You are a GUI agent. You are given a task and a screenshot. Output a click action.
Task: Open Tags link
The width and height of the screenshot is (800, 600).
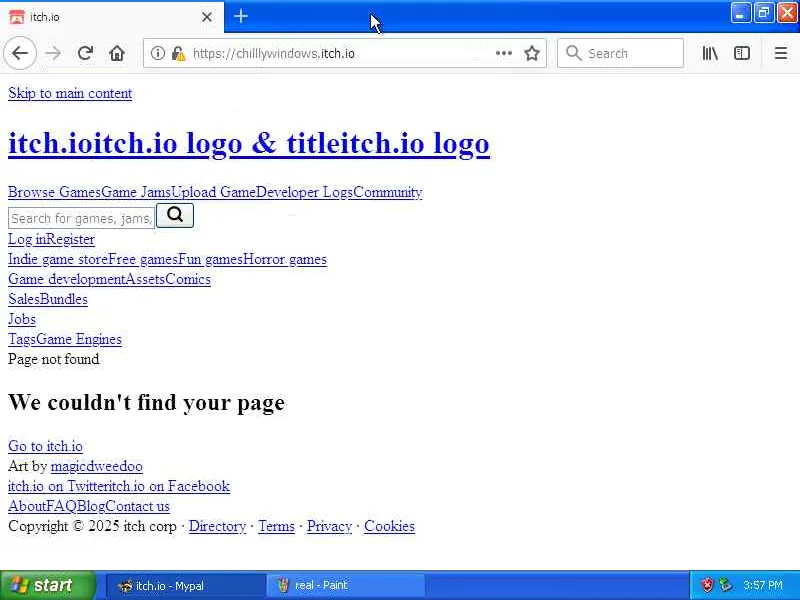(x=22, y=339)
